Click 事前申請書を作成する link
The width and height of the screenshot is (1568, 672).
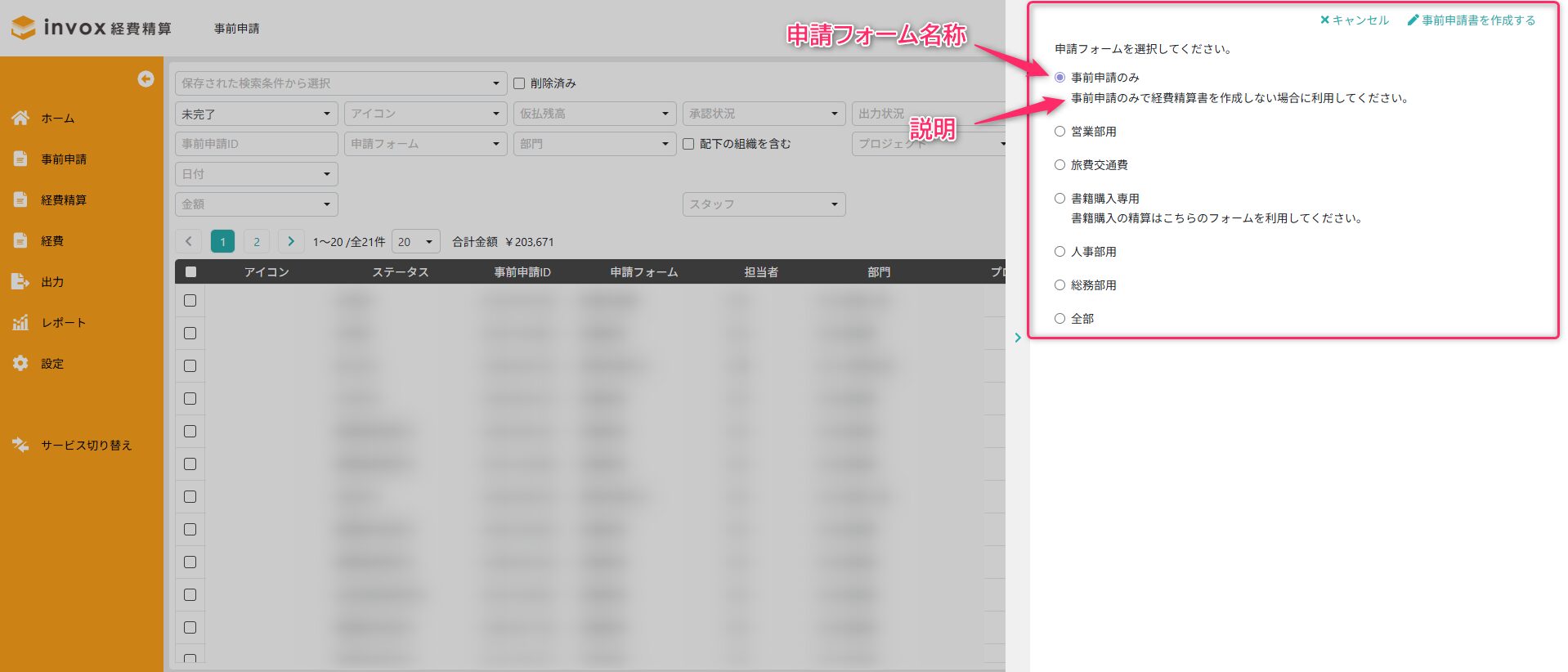1471,20
